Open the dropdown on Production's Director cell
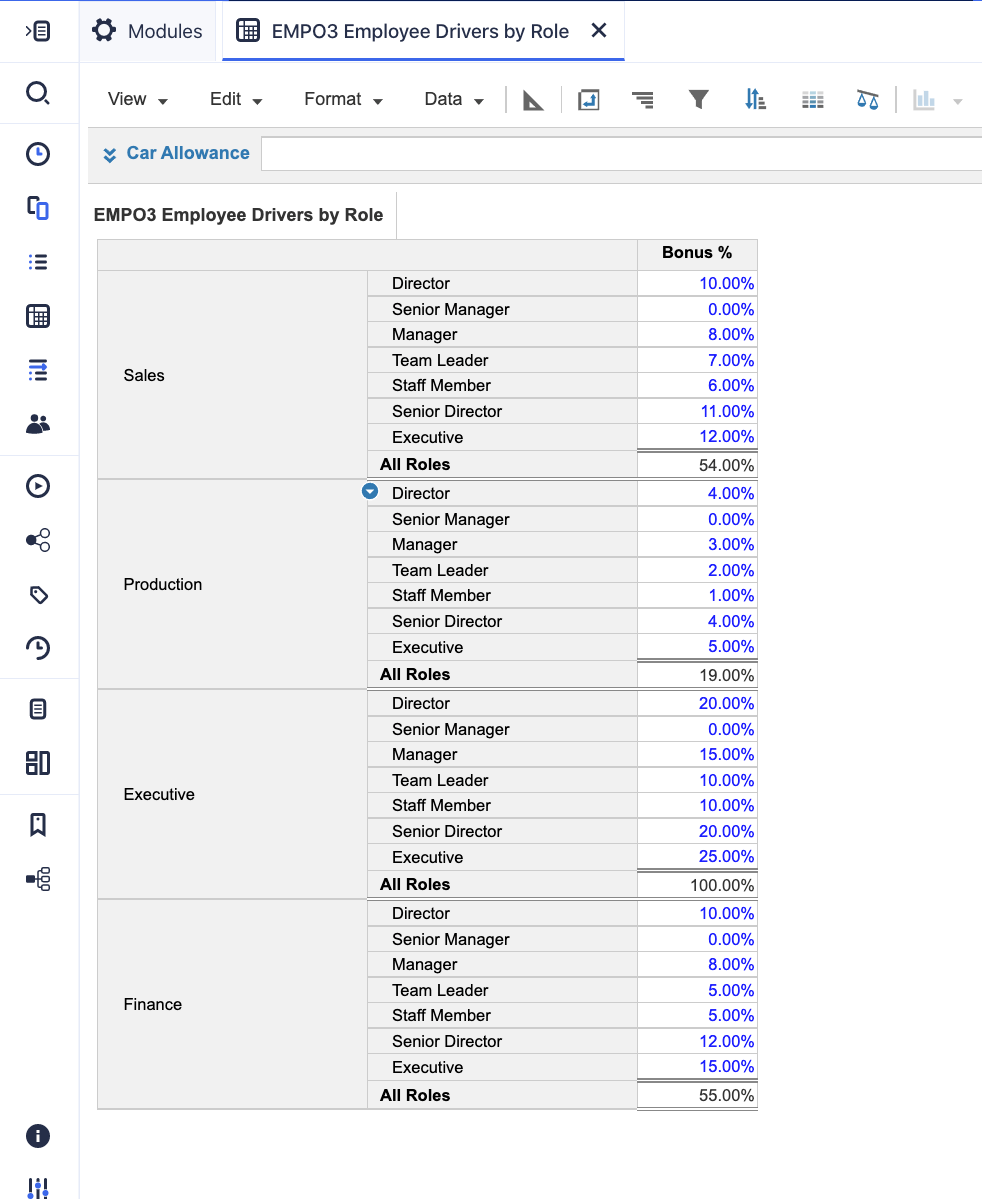The image size is (982, 1199). 370,491
